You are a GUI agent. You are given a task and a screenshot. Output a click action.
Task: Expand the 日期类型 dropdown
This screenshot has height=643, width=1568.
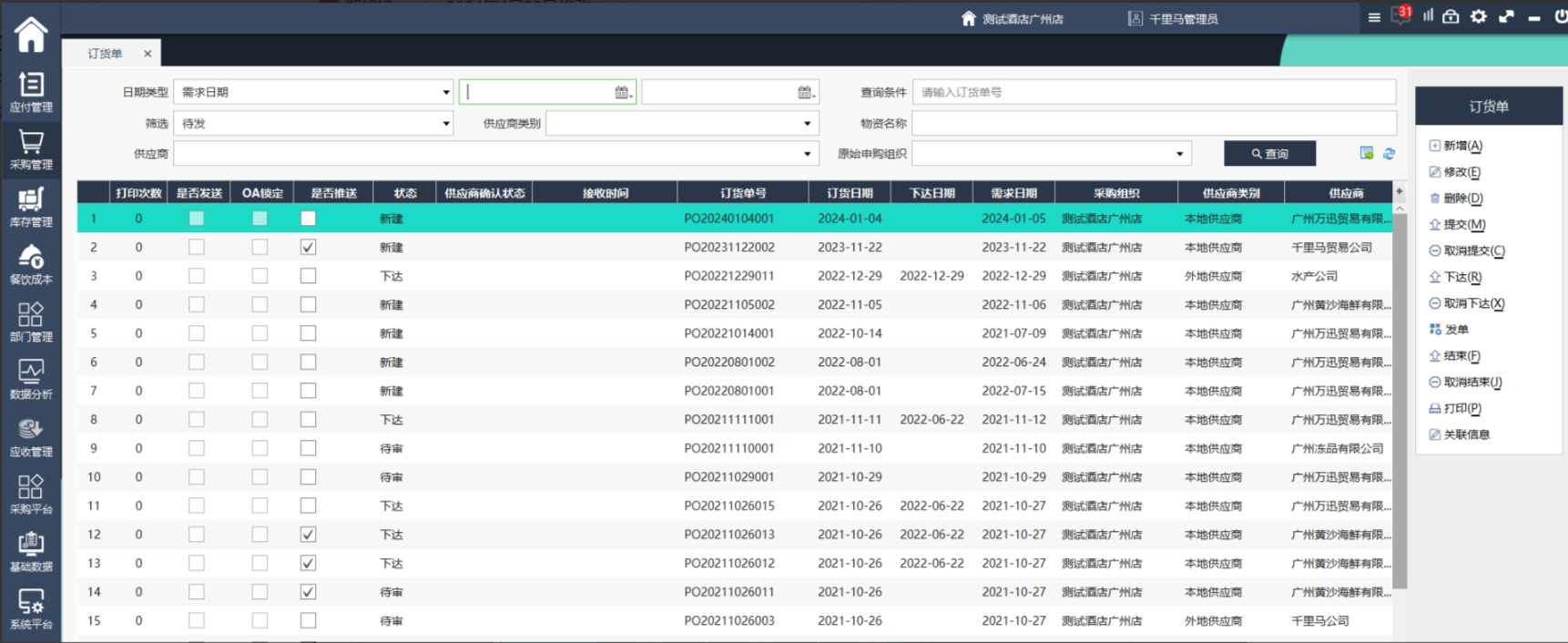point(445,92)
